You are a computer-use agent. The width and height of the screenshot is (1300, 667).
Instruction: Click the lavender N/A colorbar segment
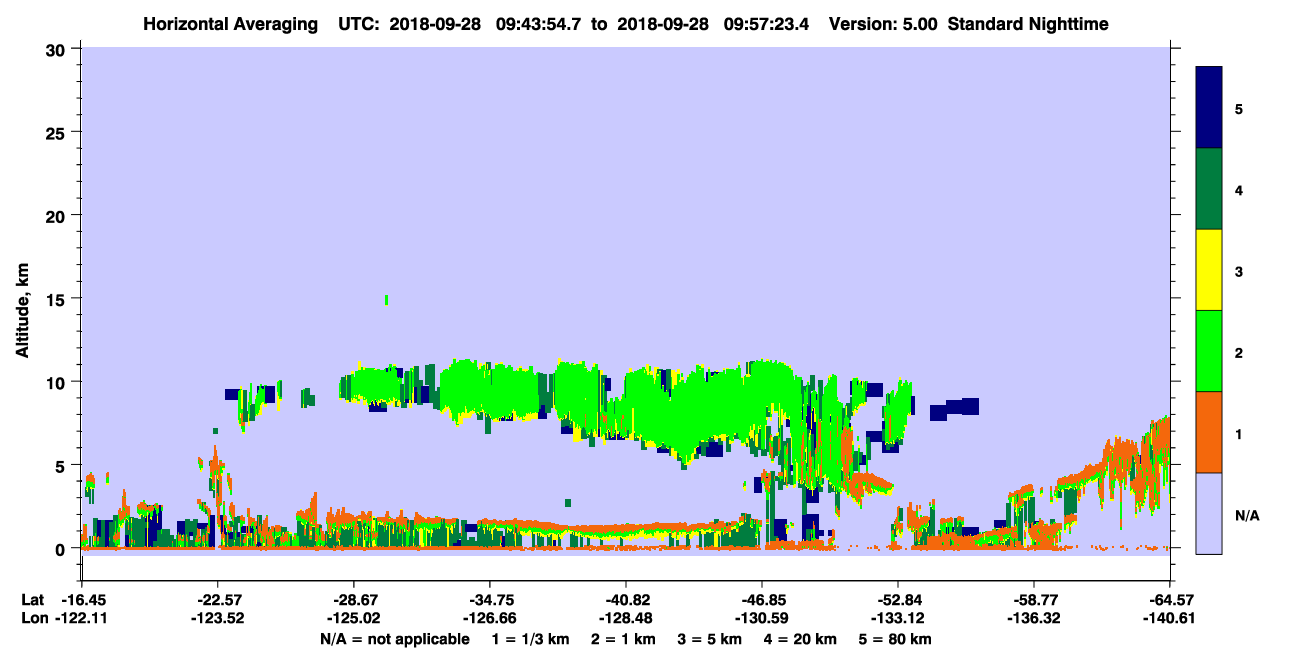tap(1209, 513)
